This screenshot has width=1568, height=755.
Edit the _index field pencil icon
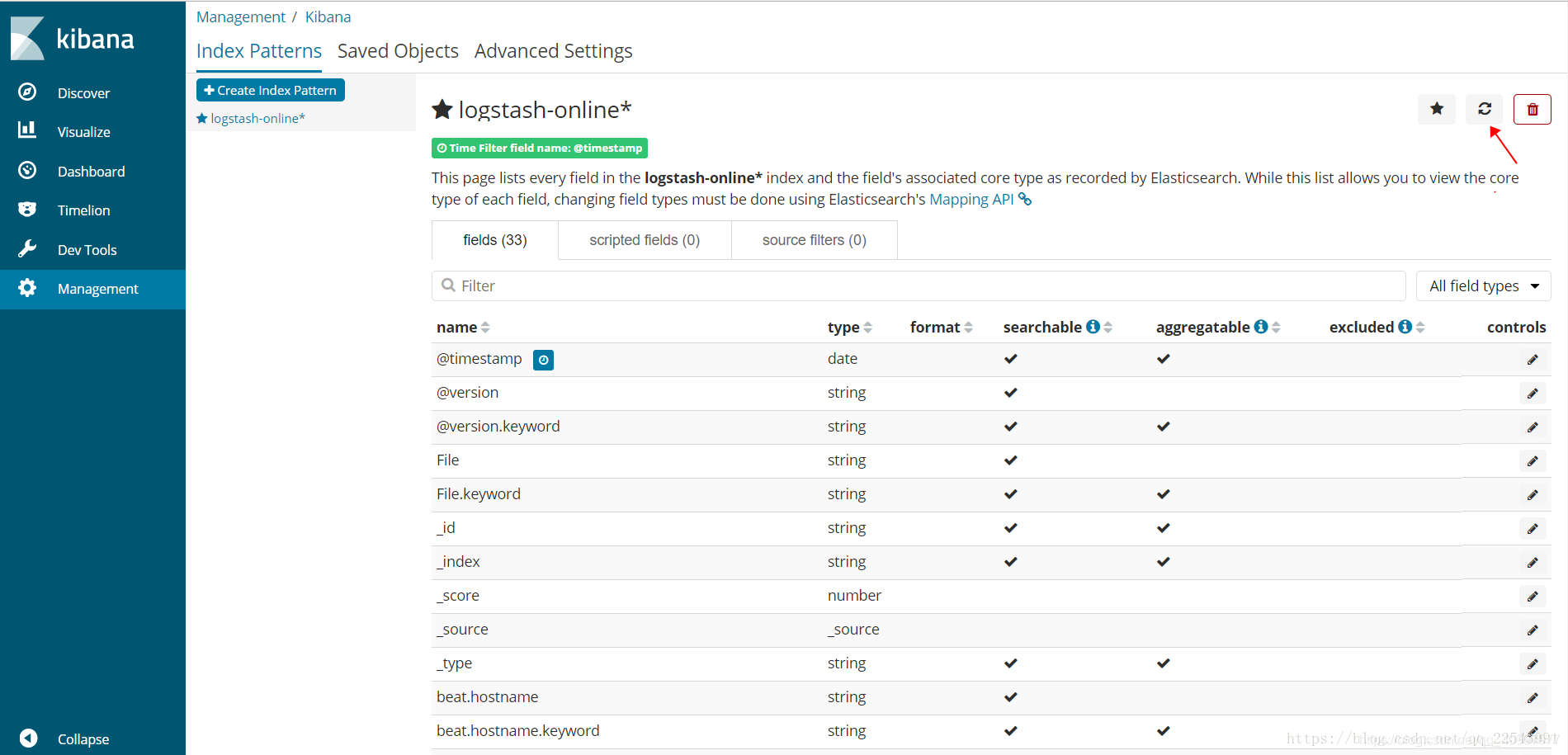click(x=1533, y=563)
